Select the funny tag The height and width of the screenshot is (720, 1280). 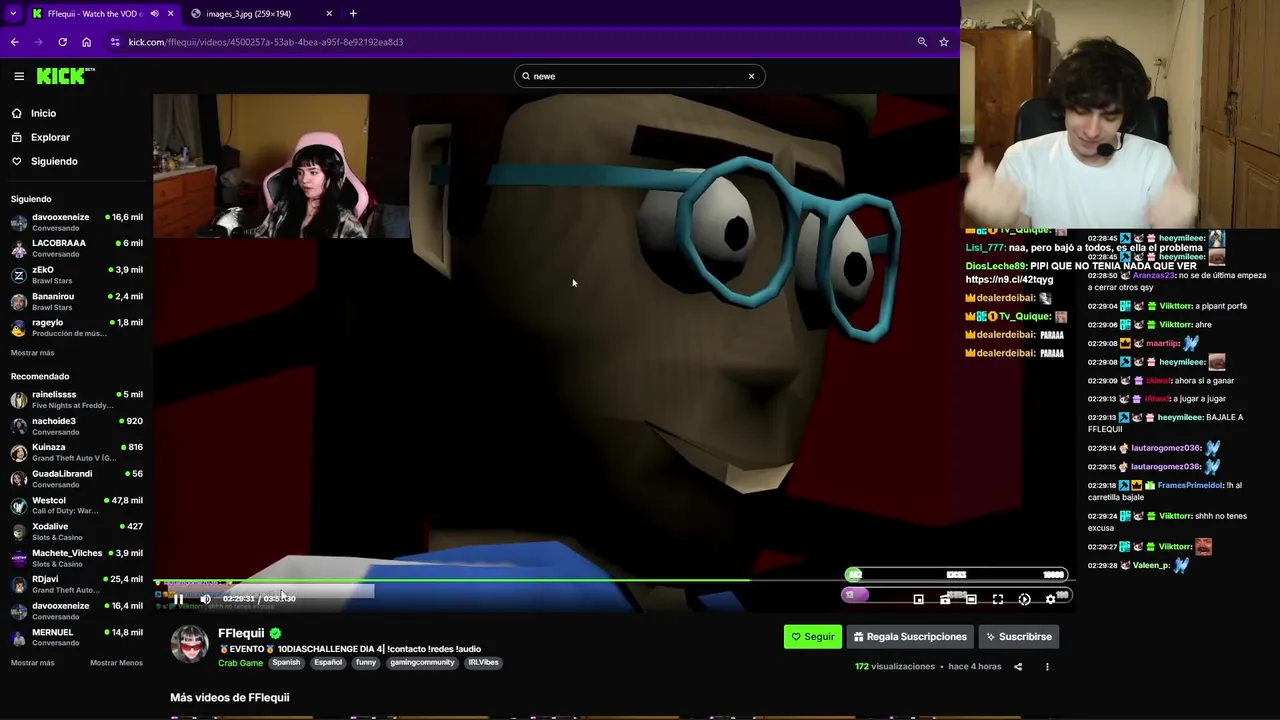coord(366,662)
